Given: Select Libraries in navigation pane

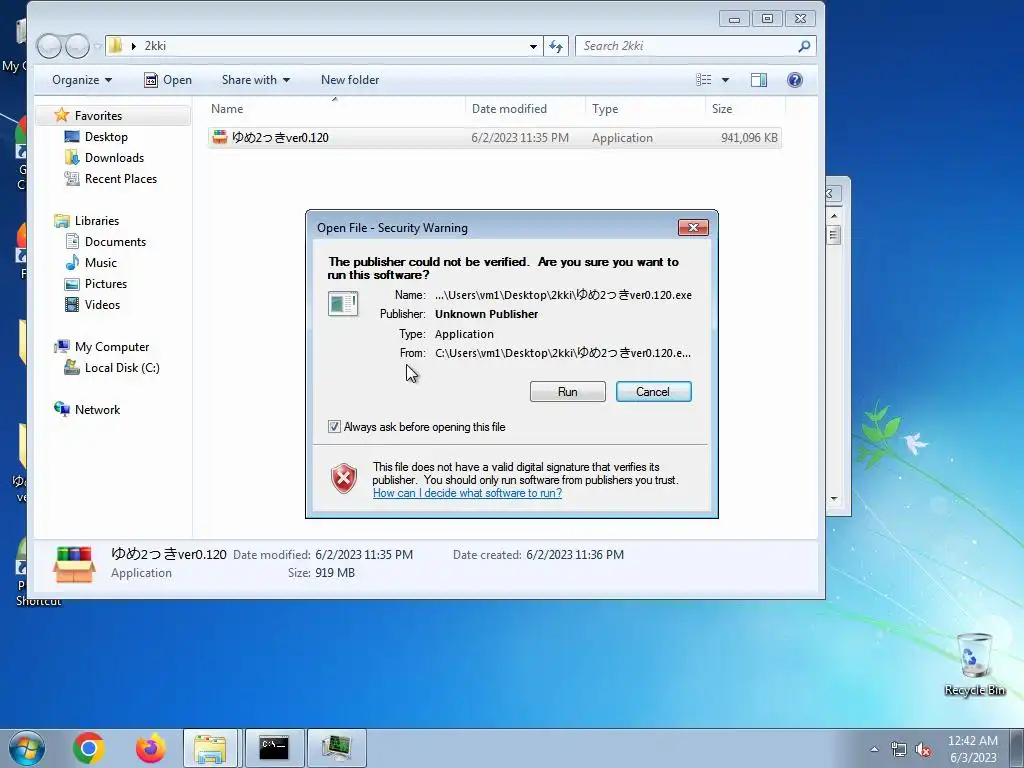Looking at the screenshot, I should pos(97,221).
